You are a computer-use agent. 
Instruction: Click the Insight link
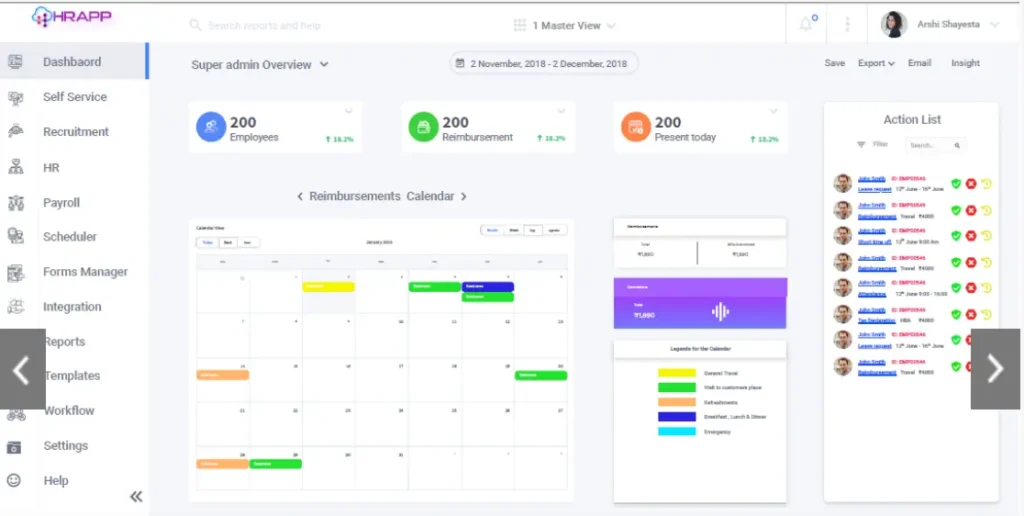point(965,63)
